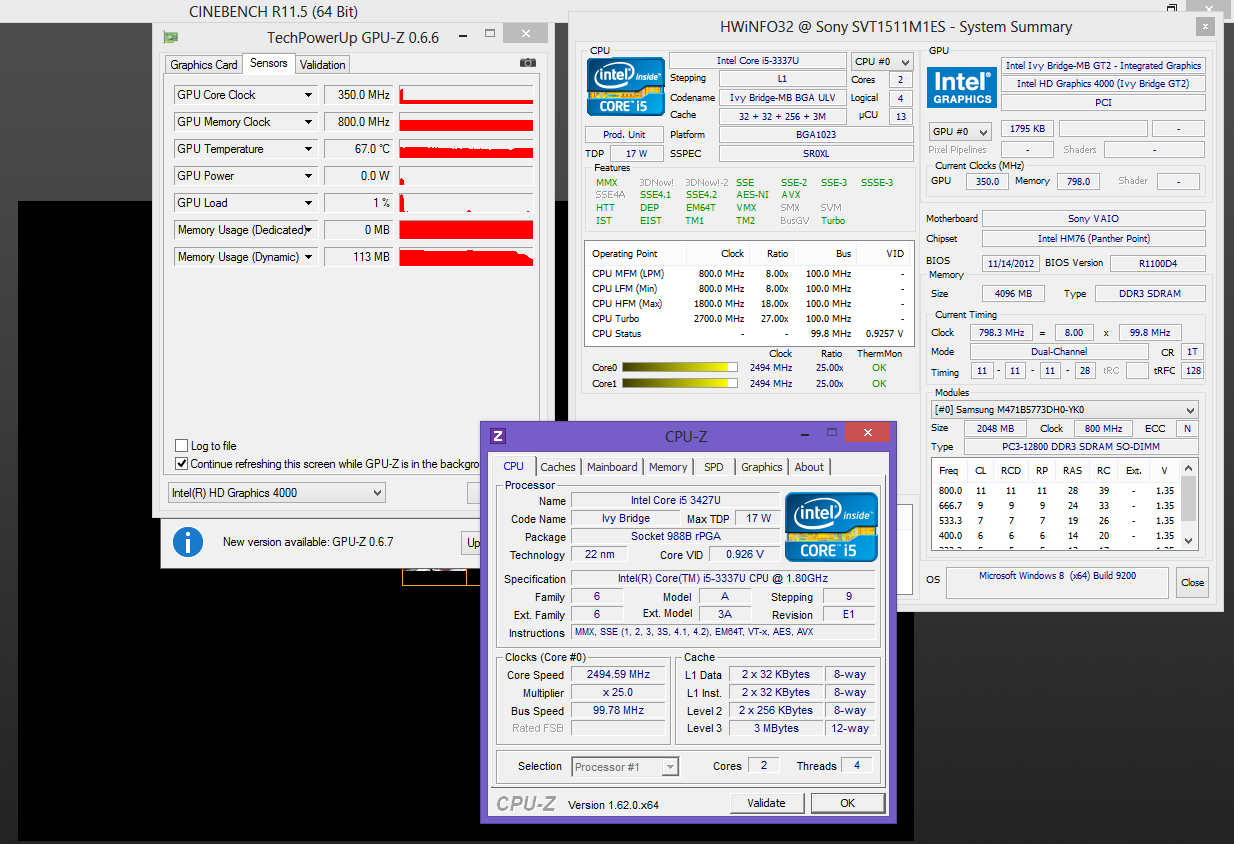Click the Core0 clock usage bar
Image resolution: width=1234 pixels, height=844 pixels.
click(680, 368)
